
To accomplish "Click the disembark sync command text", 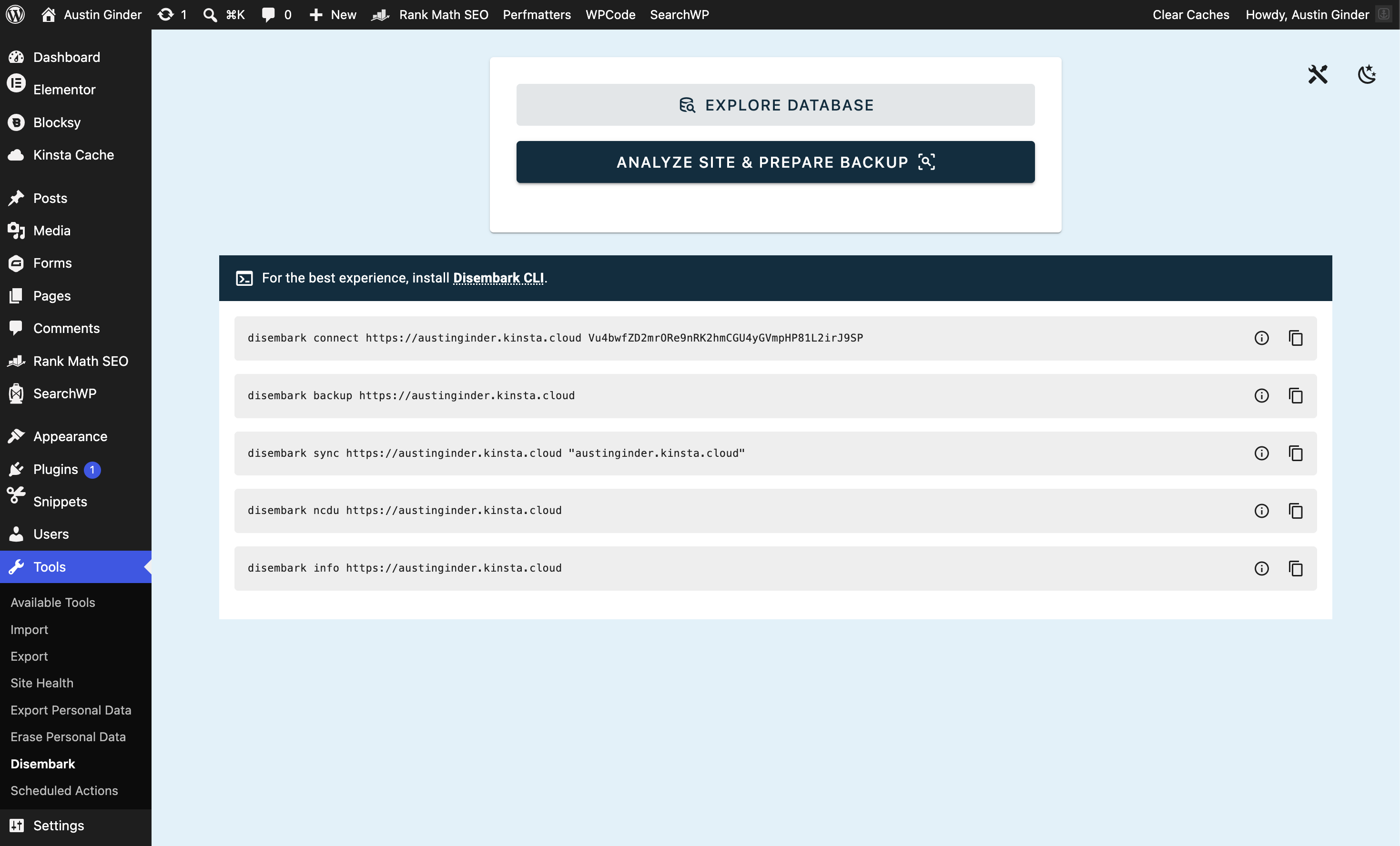I will coord(496,453).
